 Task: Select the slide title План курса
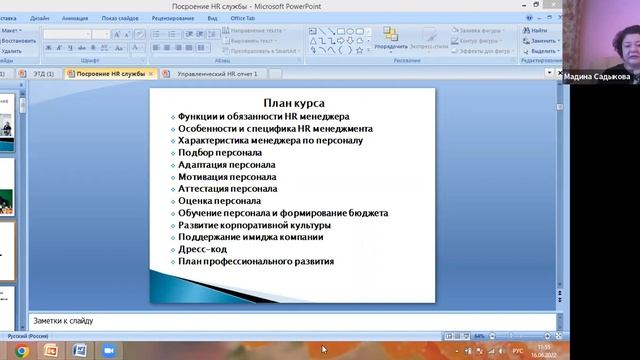pyautogui.click(x=294, y=103)
